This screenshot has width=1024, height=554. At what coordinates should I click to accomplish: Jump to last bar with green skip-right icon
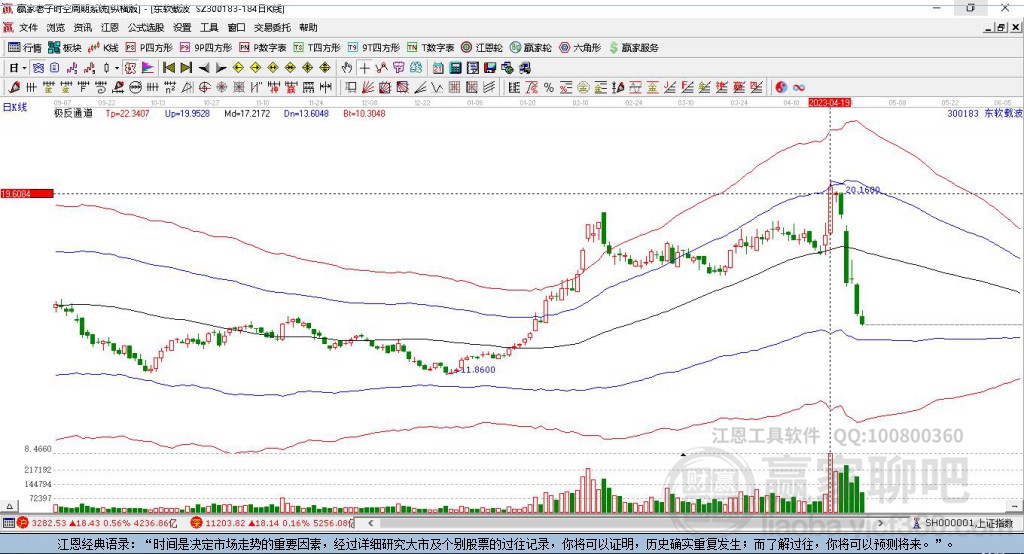pyautogui.click(x=186, y=68)
